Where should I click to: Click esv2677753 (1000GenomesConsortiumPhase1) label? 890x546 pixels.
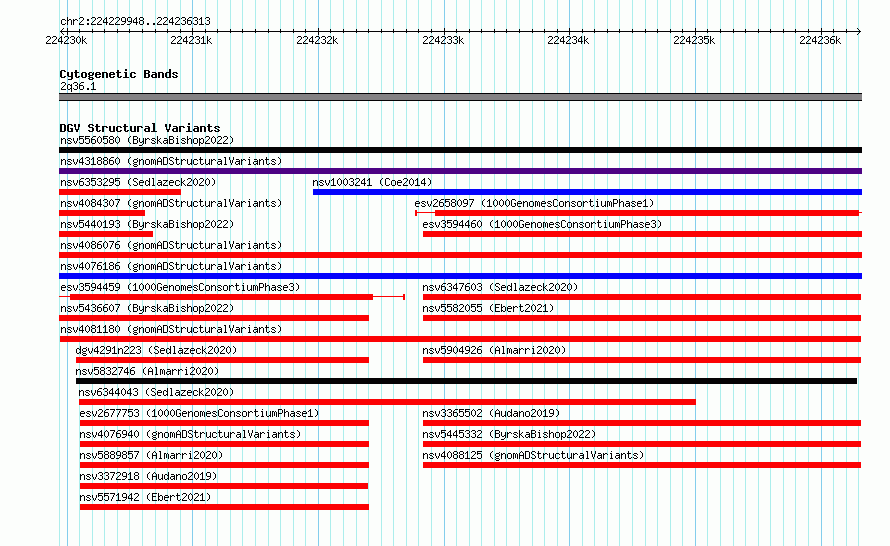point(199,413)
